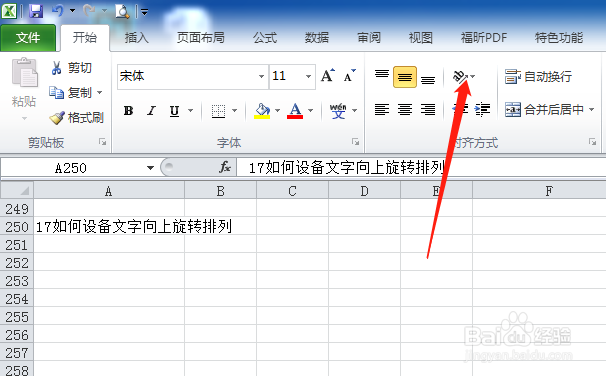Toggle Italic formatting
606x376 pixels.
(x=152, y=111)
